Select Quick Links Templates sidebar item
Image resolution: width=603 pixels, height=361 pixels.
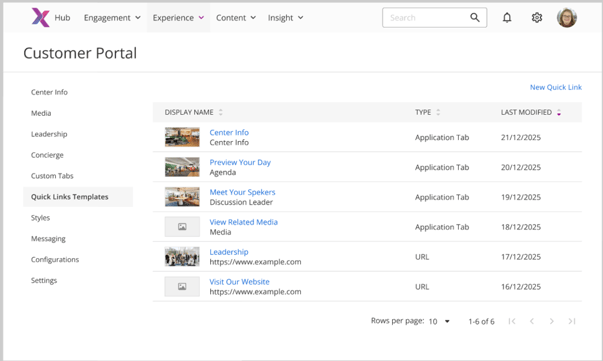tap(78, 197)
